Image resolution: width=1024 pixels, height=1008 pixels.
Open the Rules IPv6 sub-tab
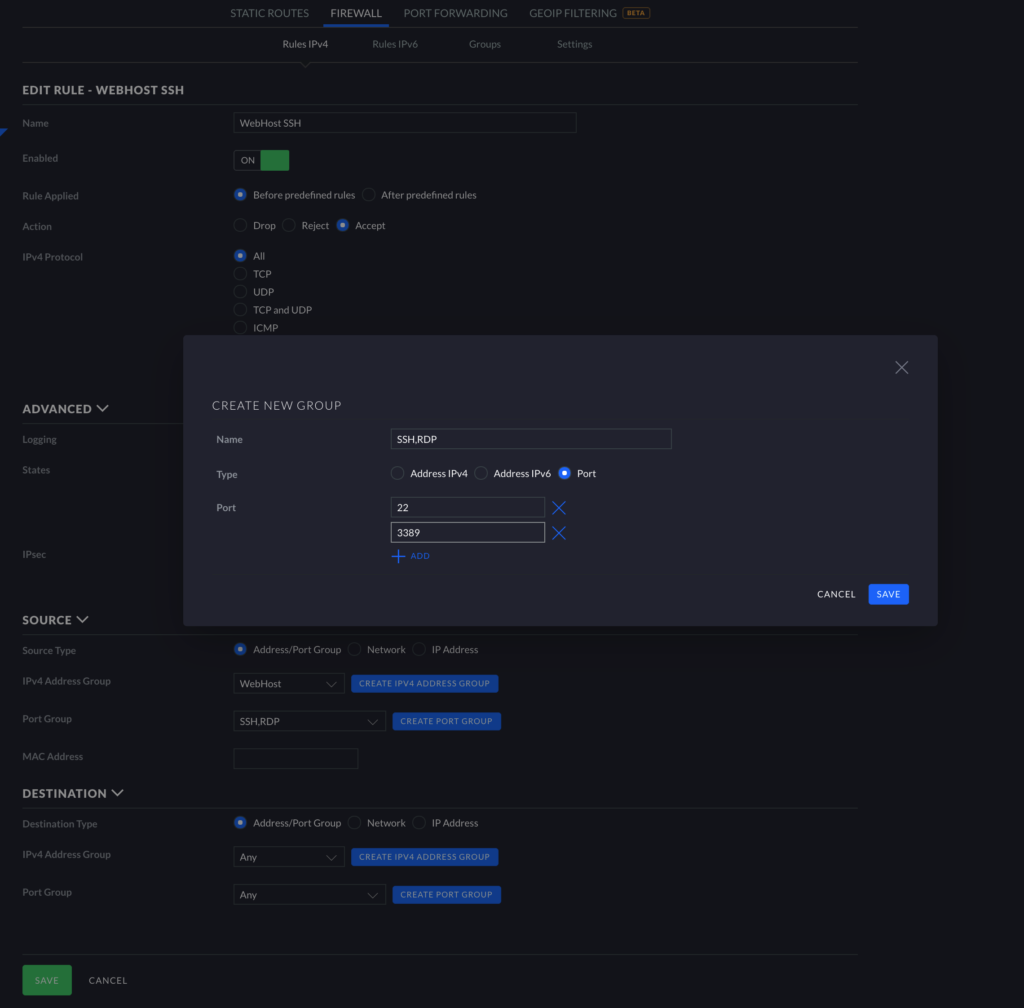[x=395, y=44]
